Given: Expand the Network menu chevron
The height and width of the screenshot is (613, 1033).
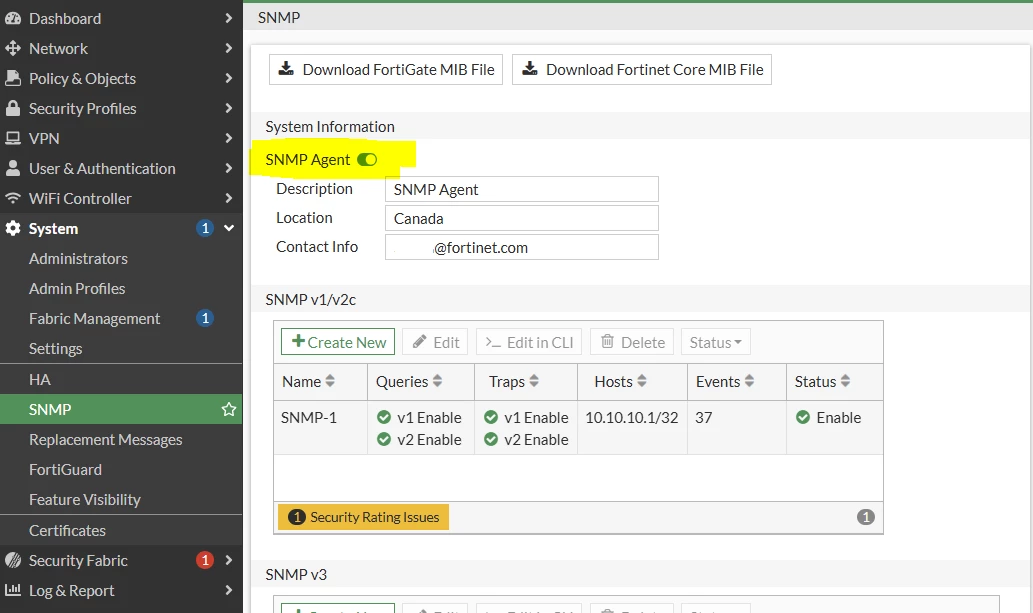Looking at the screenshot, I should [x=228, y=48].
